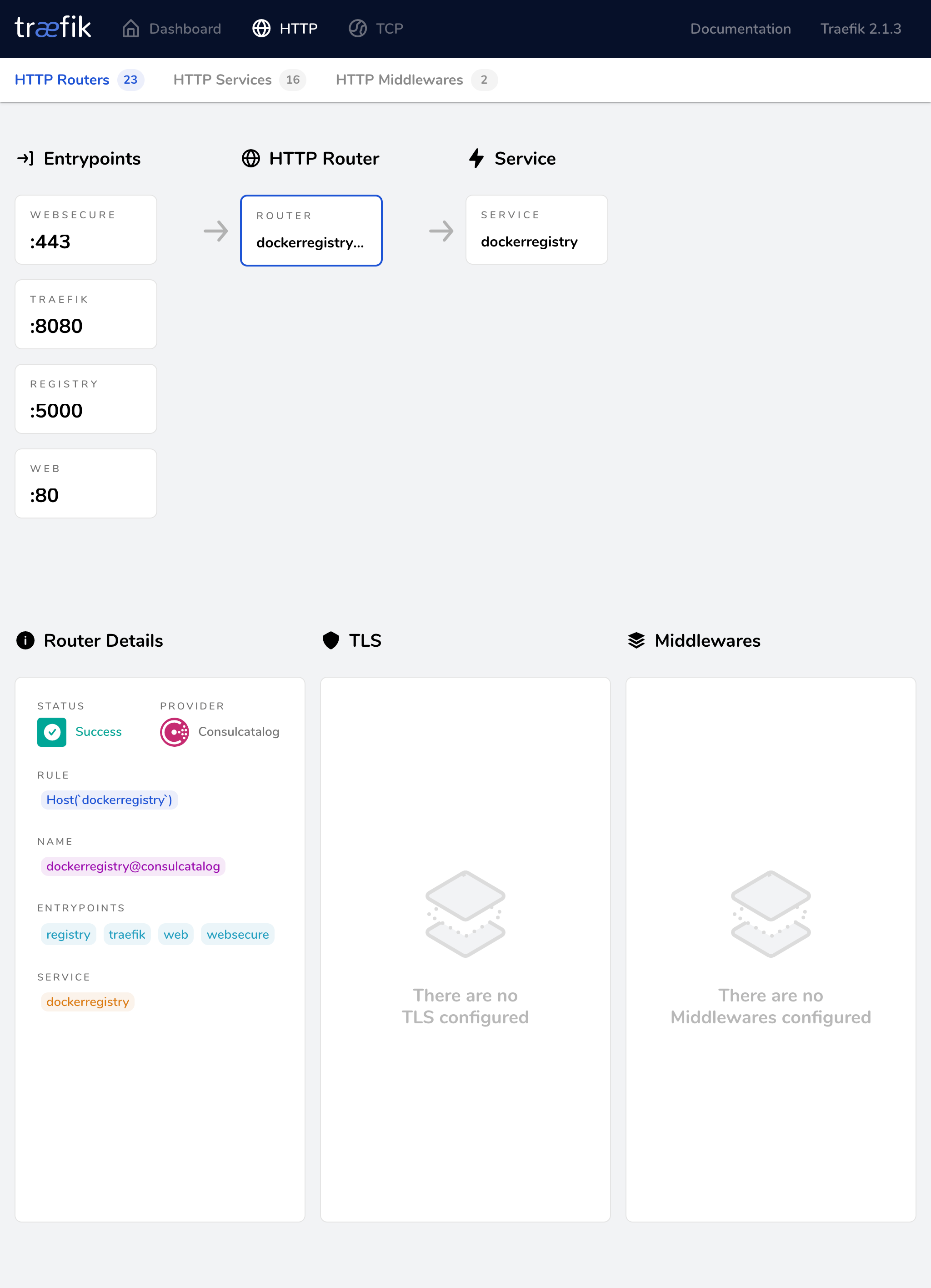Open the Documentation link
Viewport: 931px width, 1288px height.
pyautogui.click(x=740, y=28)
